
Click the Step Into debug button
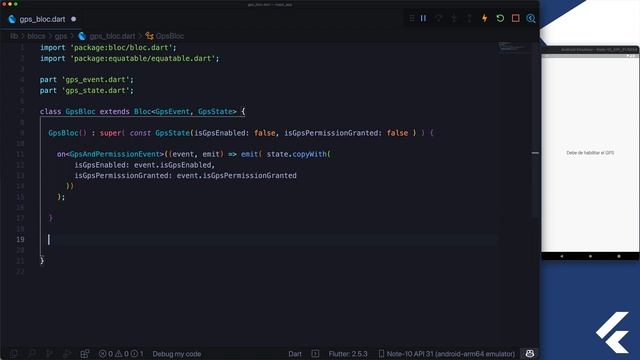pos(454,18)
